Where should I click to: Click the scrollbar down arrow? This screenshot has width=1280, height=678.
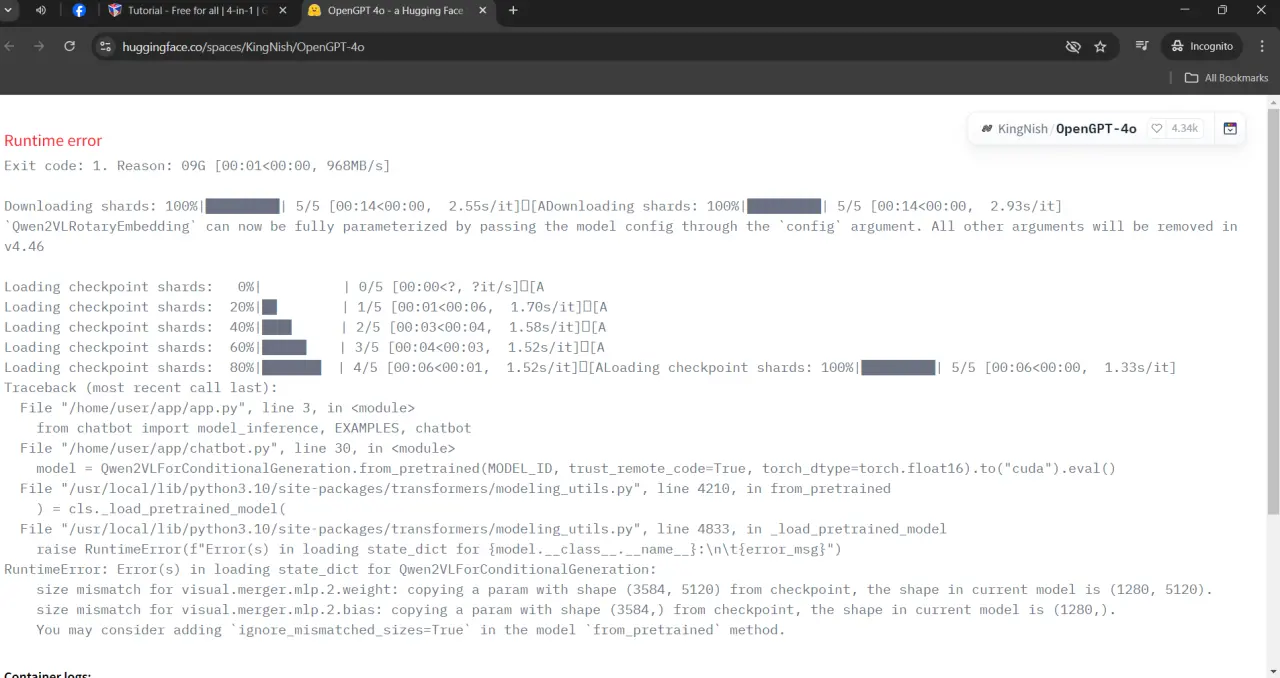coord(1273,671)
